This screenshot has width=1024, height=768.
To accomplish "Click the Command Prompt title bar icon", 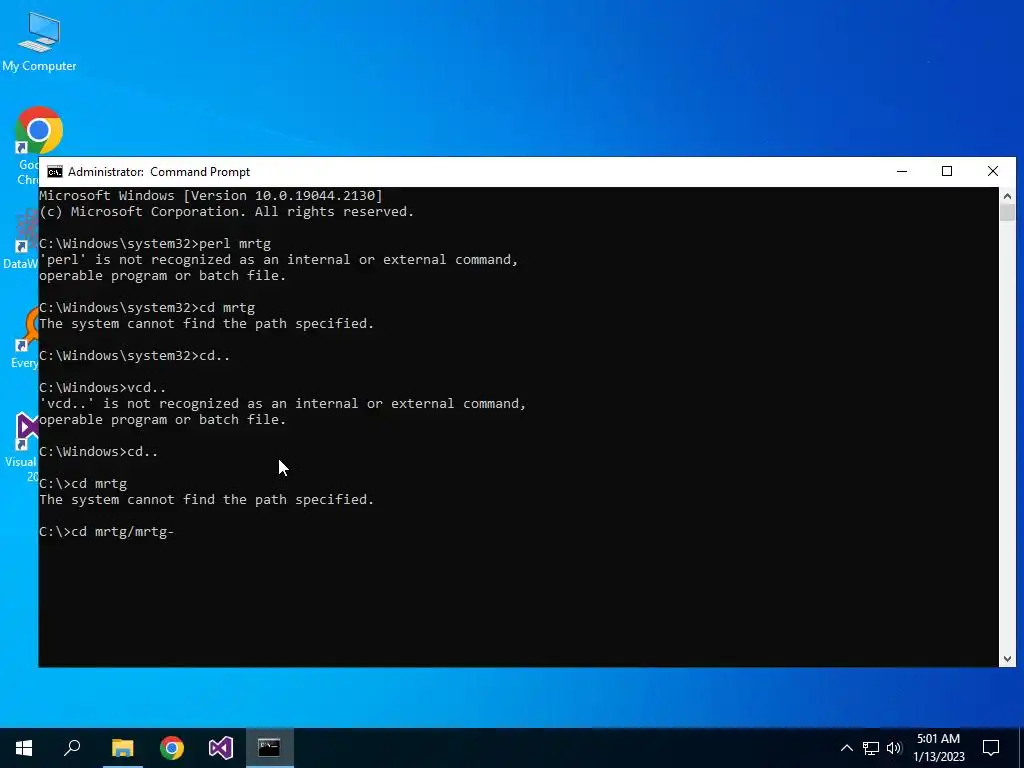I will pyautogui.click(x=55, y=172).
